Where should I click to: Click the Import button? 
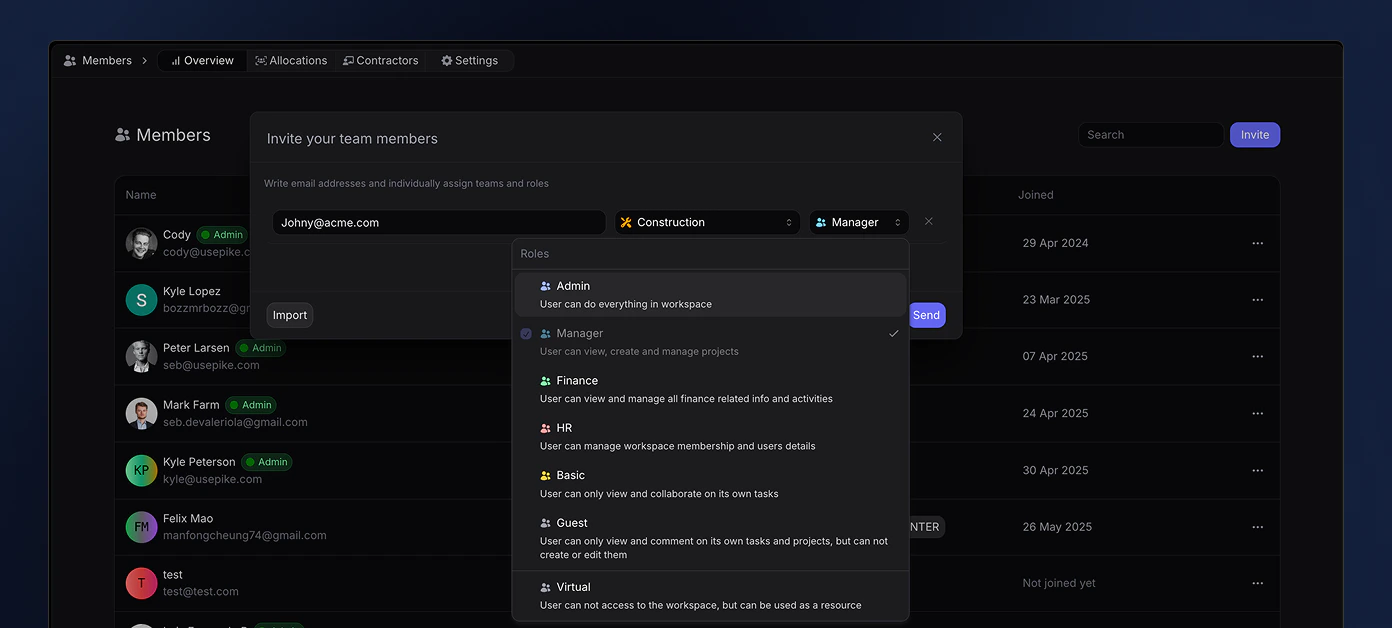click(x=290, y=315)
